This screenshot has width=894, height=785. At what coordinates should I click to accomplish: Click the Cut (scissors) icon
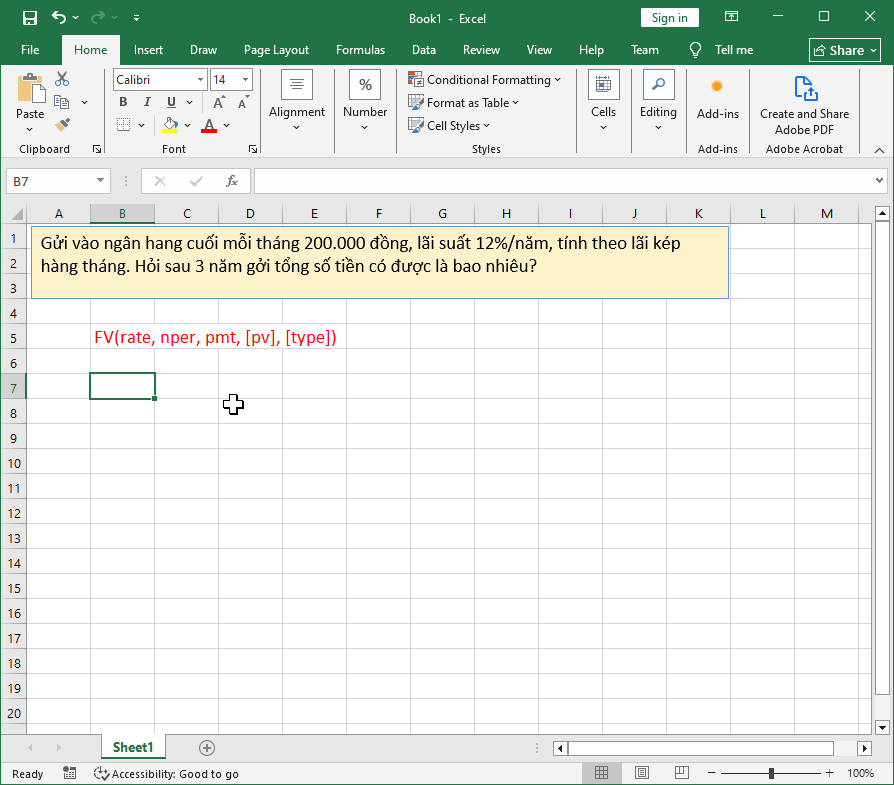[x=61, y=78]
